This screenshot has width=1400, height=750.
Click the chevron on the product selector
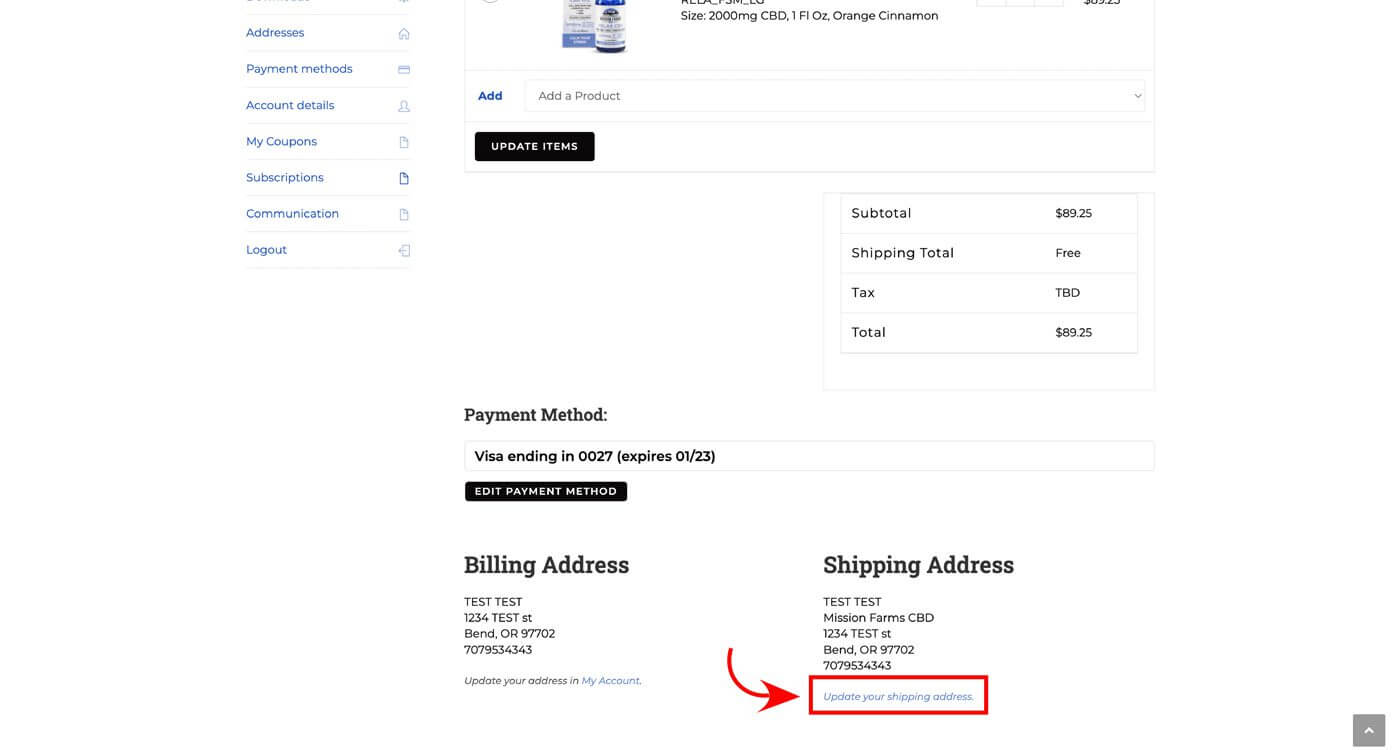(1137, 96)
